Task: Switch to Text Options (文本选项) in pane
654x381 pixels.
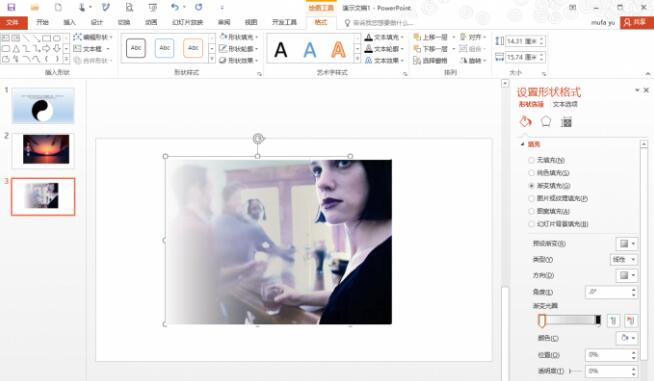Action: [x=565, y=104]
